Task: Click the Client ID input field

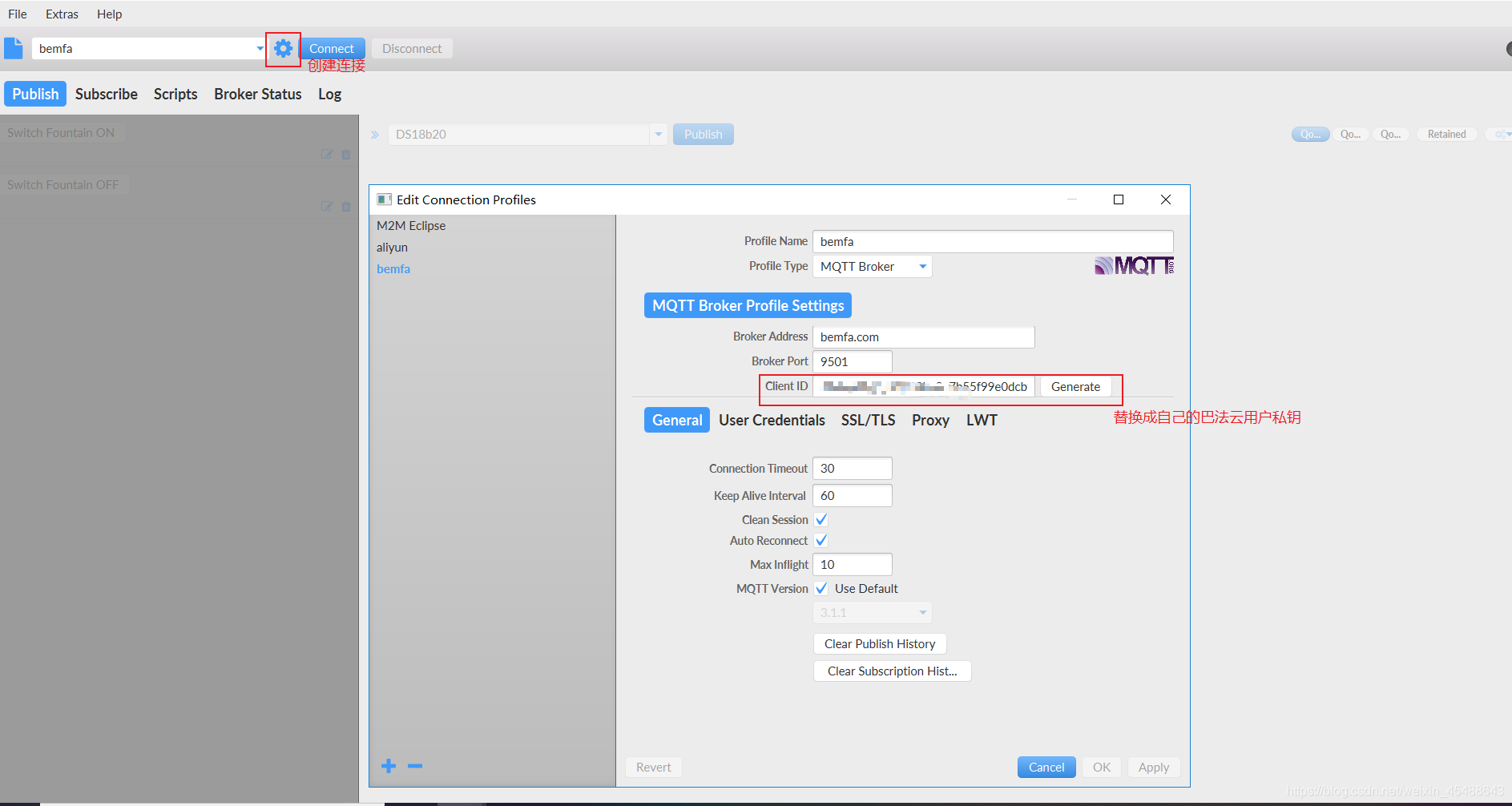Action: [924, 387]
